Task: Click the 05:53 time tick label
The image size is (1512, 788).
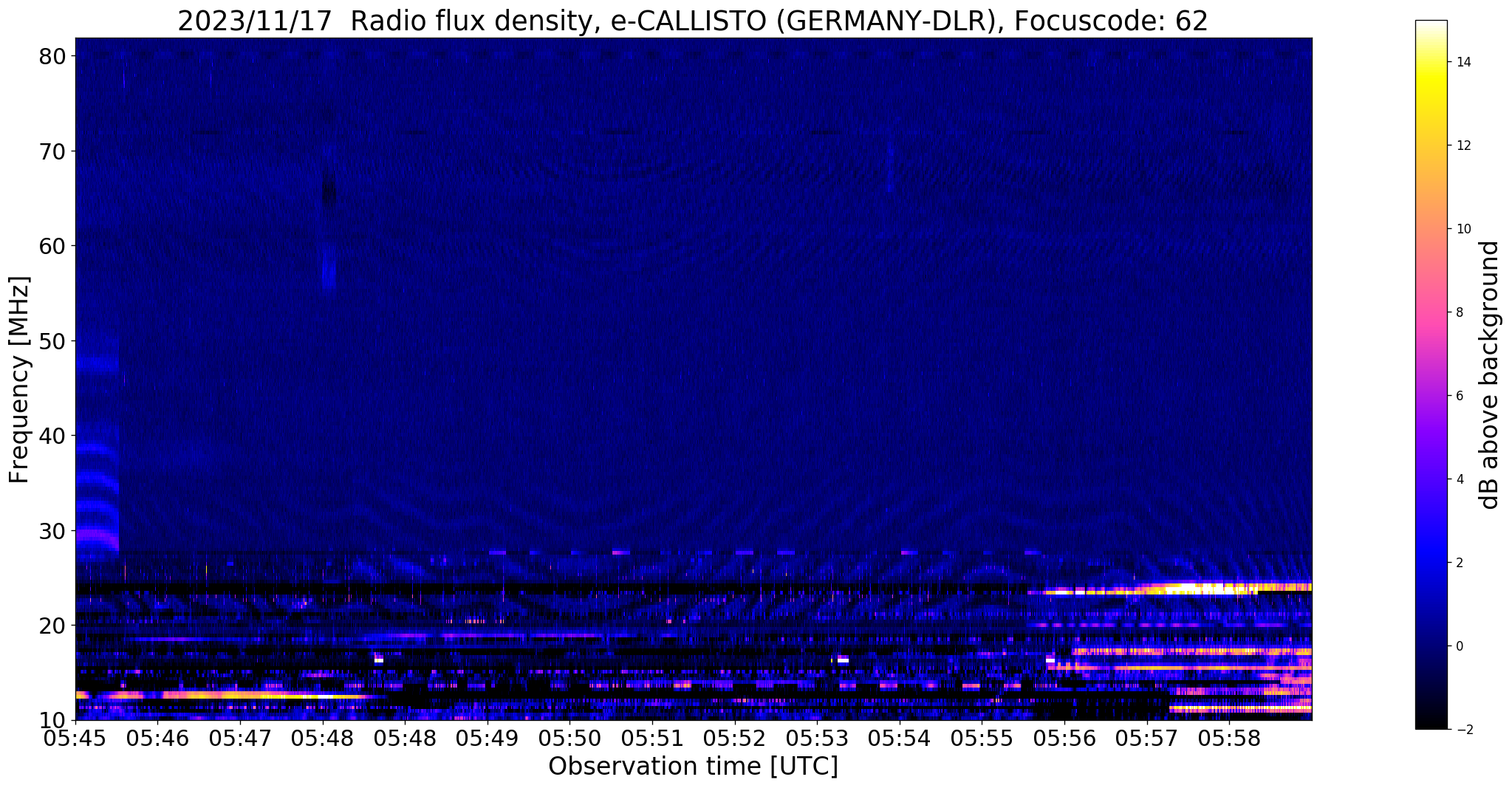Action: (817, 738)
